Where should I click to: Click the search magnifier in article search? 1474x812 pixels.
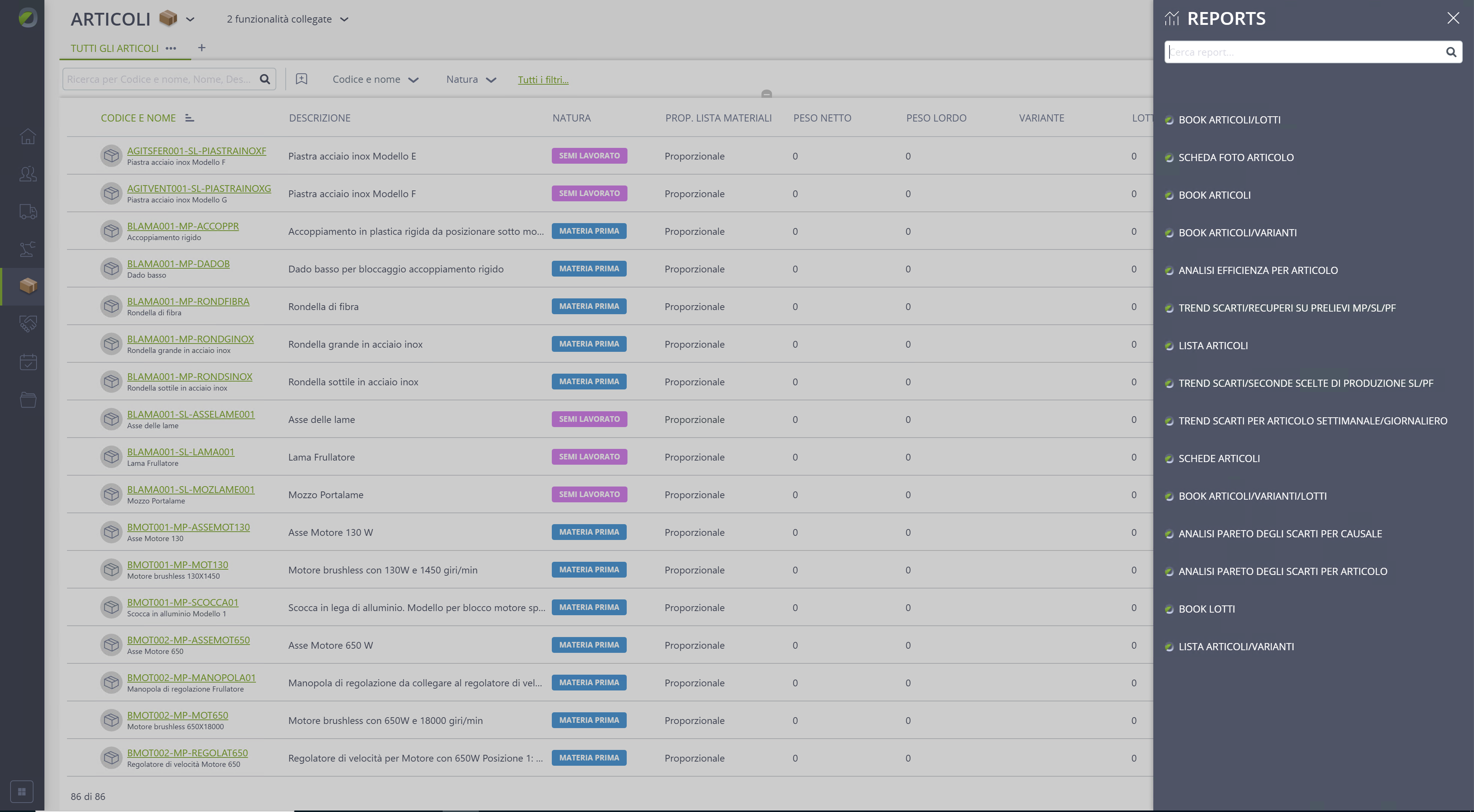[x=265, y=79]
